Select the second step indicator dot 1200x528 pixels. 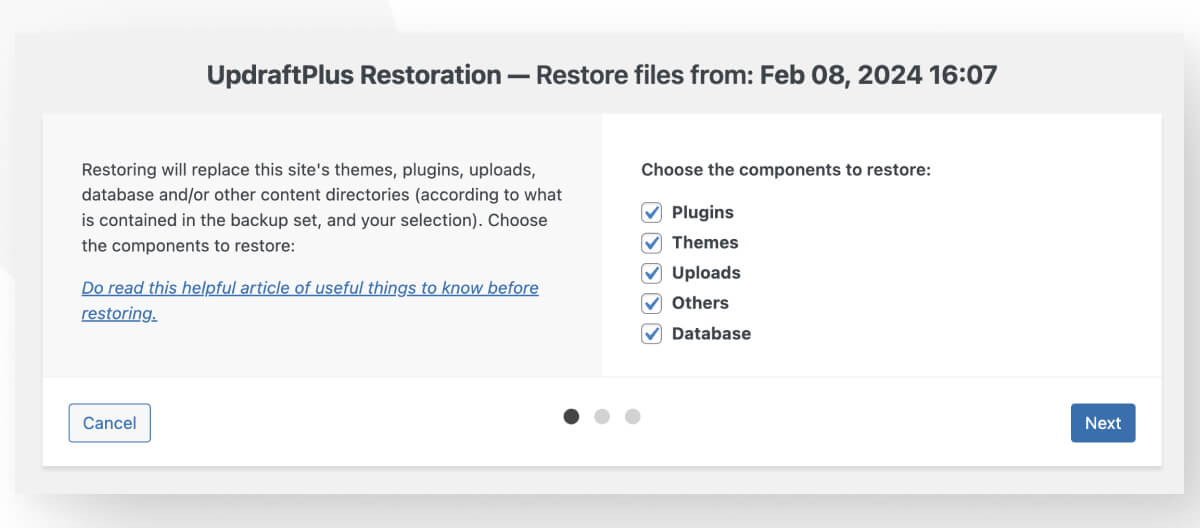pyautogui.click(x=602, y=416)
